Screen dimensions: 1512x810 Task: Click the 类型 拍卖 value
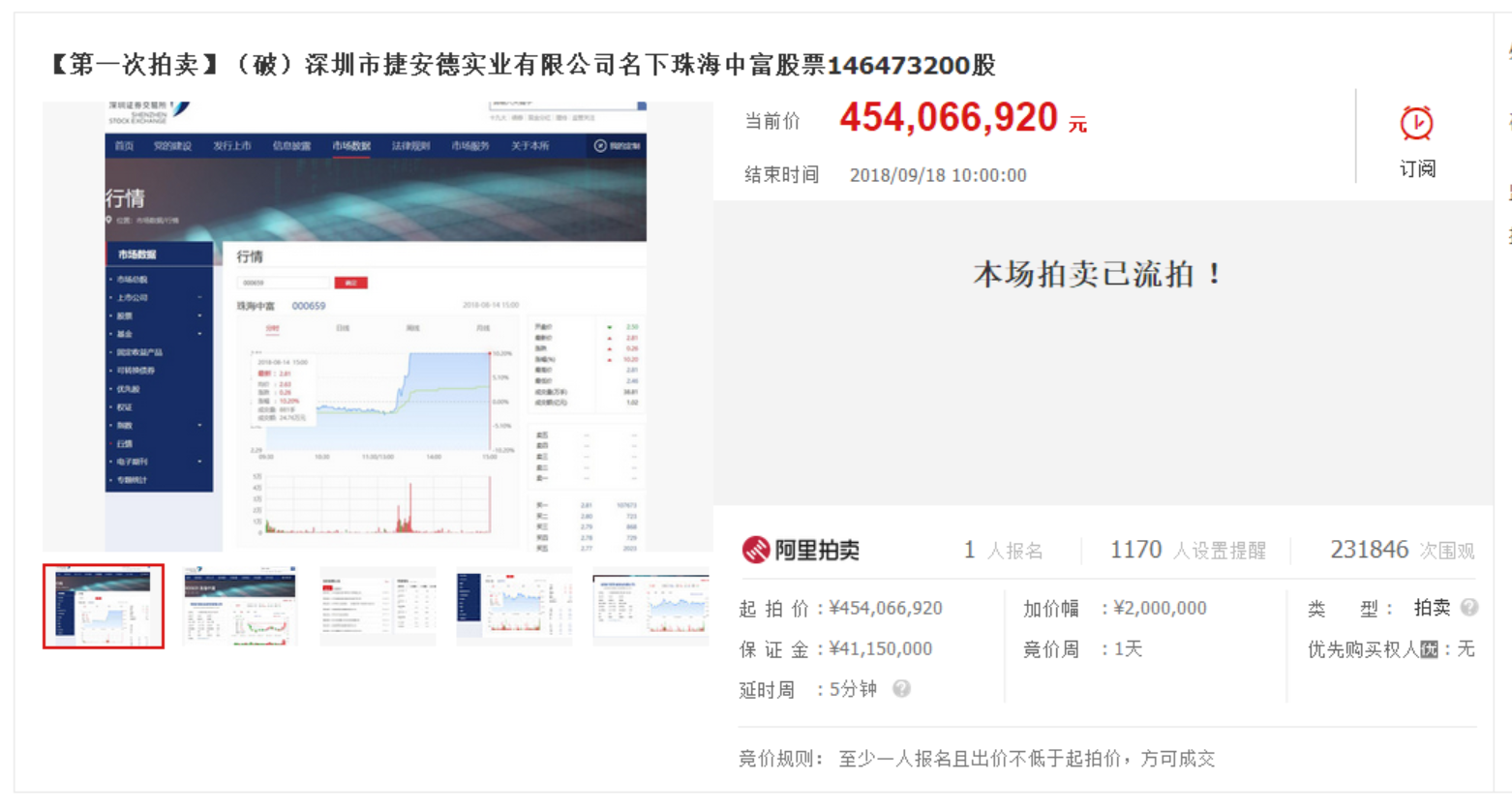pos(1432,609)
